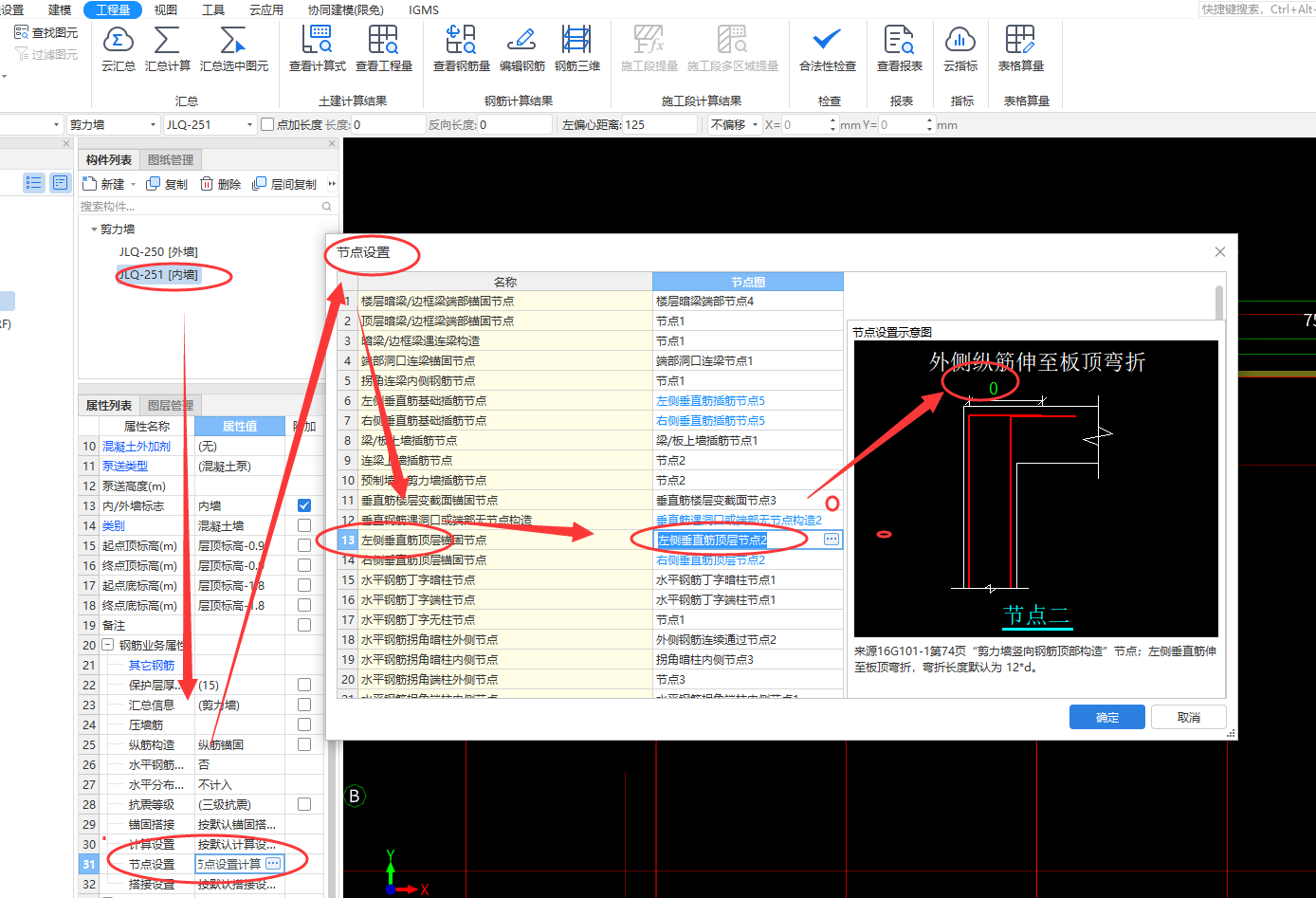Click 右侧垂直筋顶层节点2 link
Image resolution: width=1316 pixels, height=898 pixels.
coord(710,559)
